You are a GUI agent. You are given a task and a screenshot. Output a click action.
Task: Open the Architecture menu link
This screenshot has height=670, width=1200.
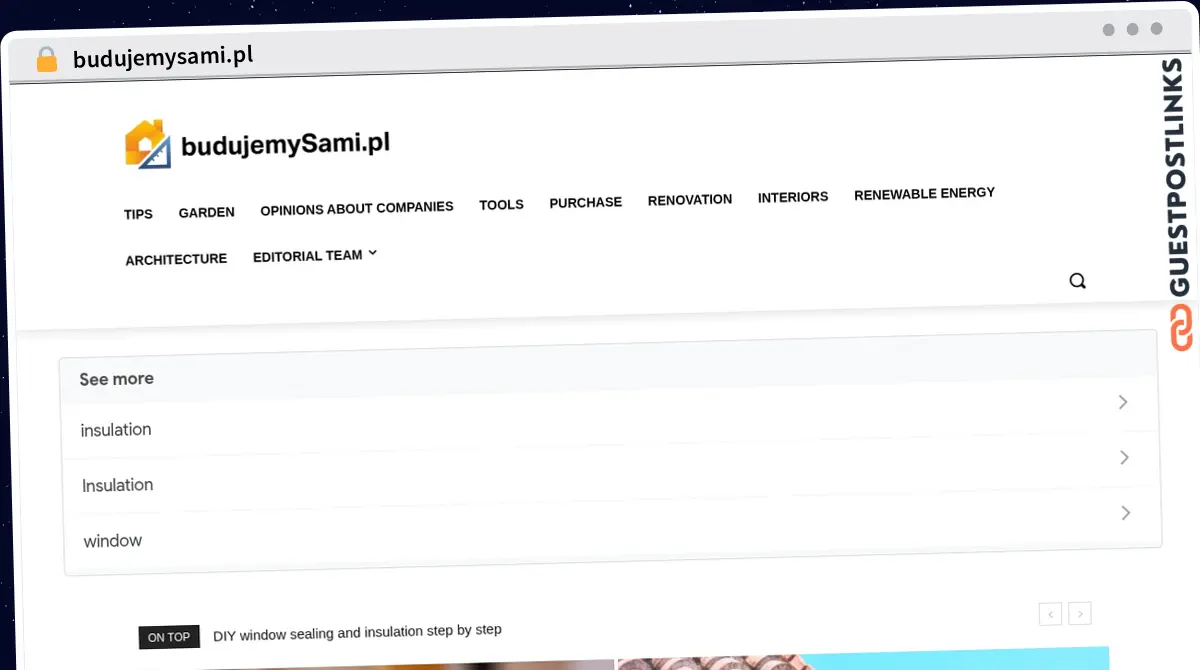[176, 259]
